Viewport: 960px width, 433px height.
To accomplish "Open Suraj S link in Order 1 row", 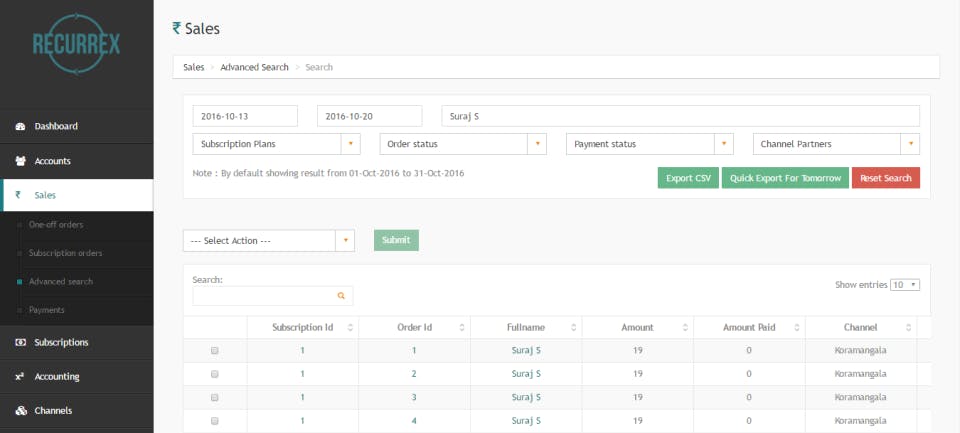I will 526,351.
